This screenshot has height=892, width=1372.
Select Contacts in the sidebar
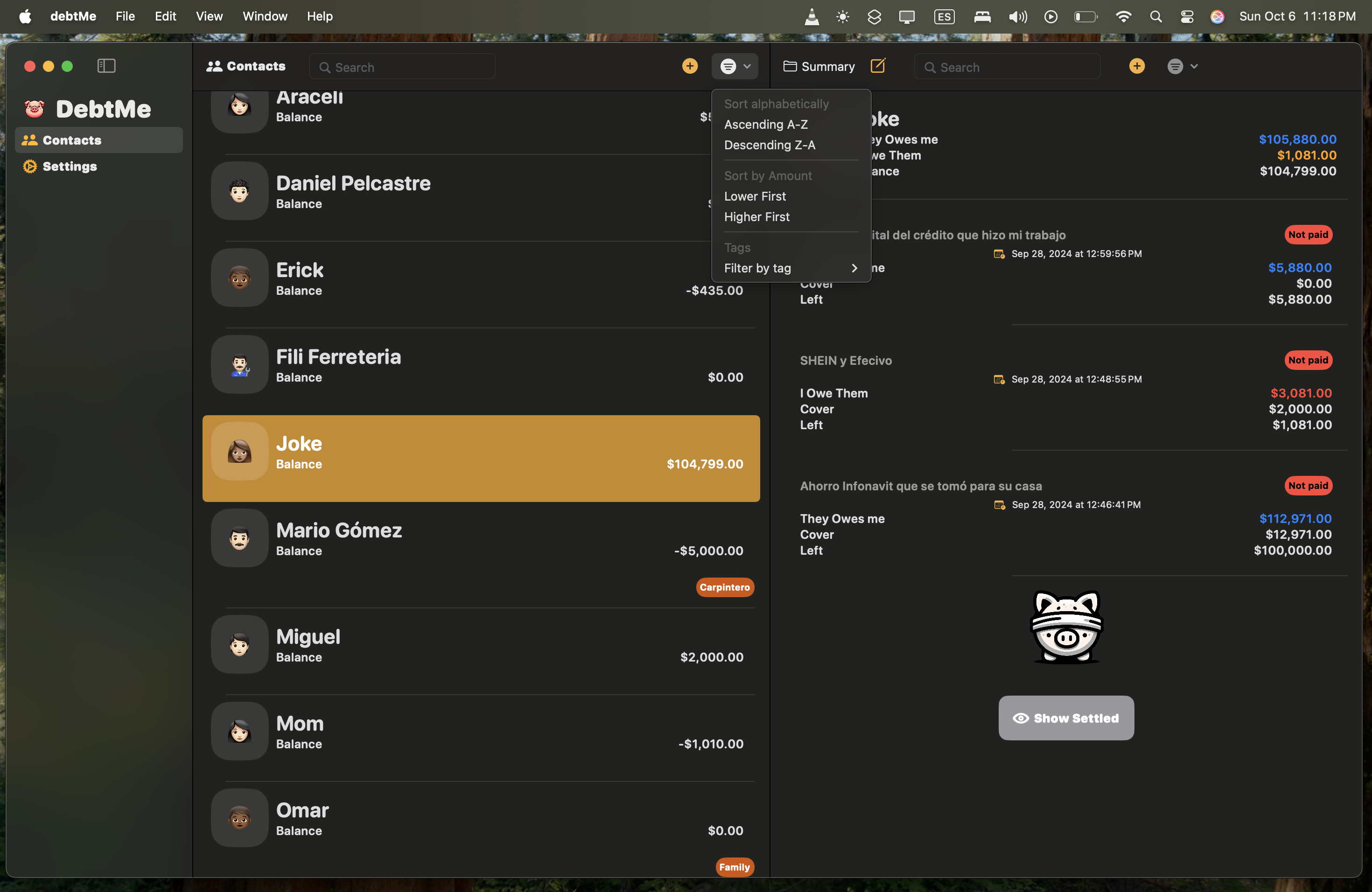point(71,140)
